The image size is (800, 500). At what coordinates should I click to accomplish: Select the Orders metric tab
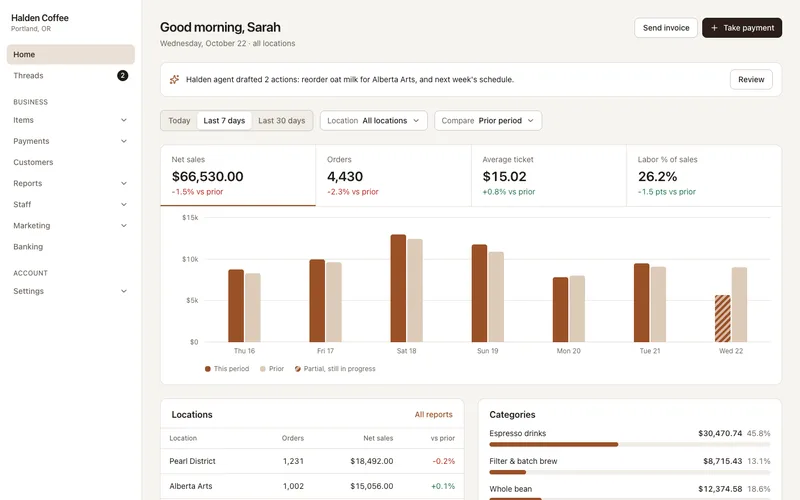[x=393, y=176]
